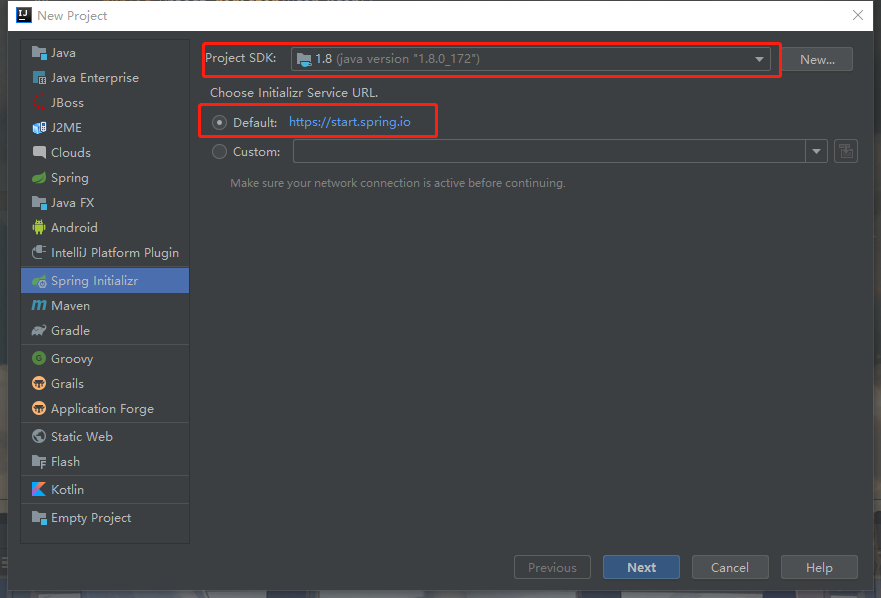Select the 'Clouds' label
This screenshot has height=598, width=881.
(x=71, y=152)
